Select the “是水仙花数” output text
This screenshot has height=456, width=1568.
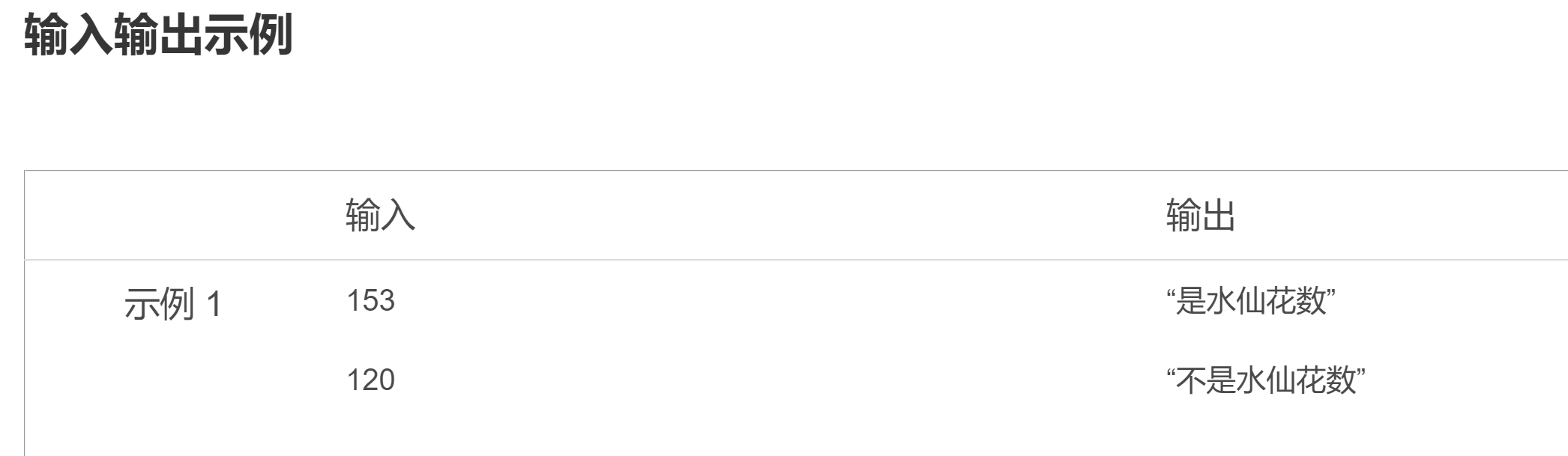pos(1250,301)
